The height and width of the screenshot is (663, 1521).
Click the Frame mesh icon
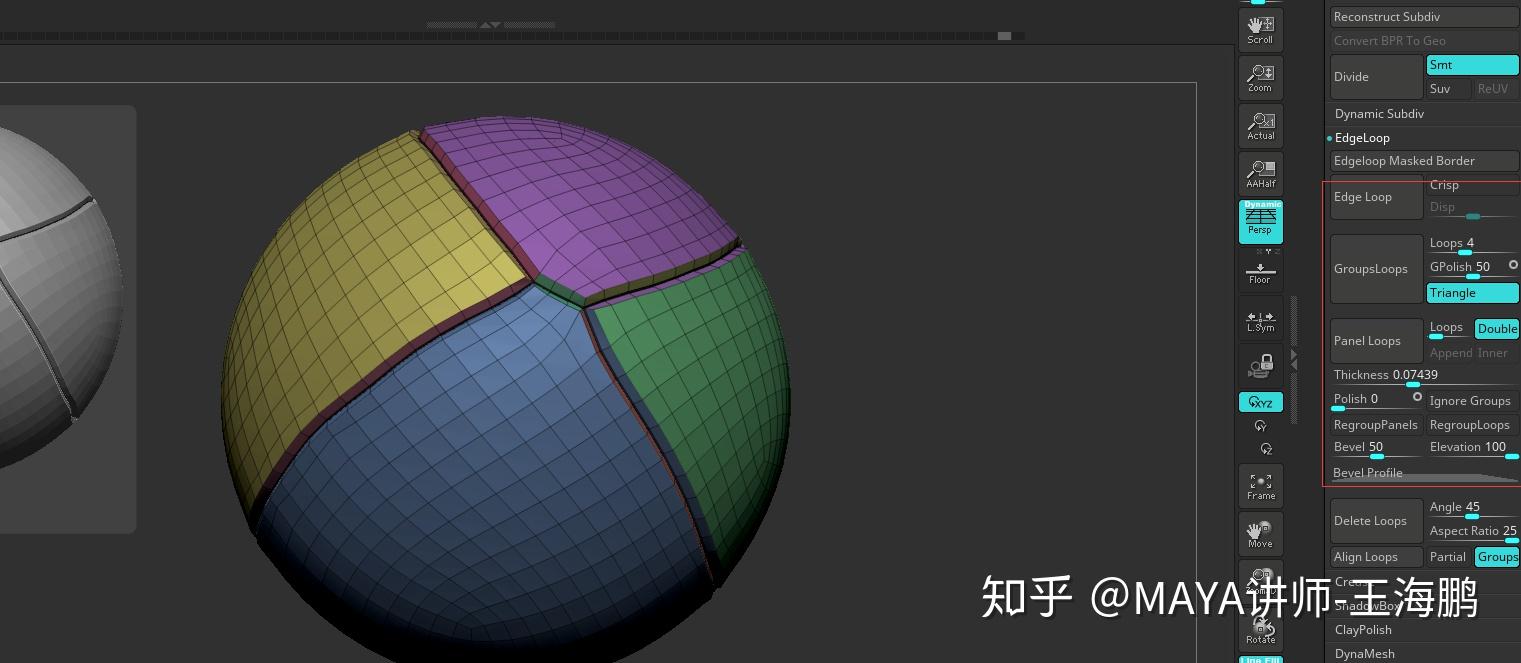pyautogui.click(x=1259, y=485)
